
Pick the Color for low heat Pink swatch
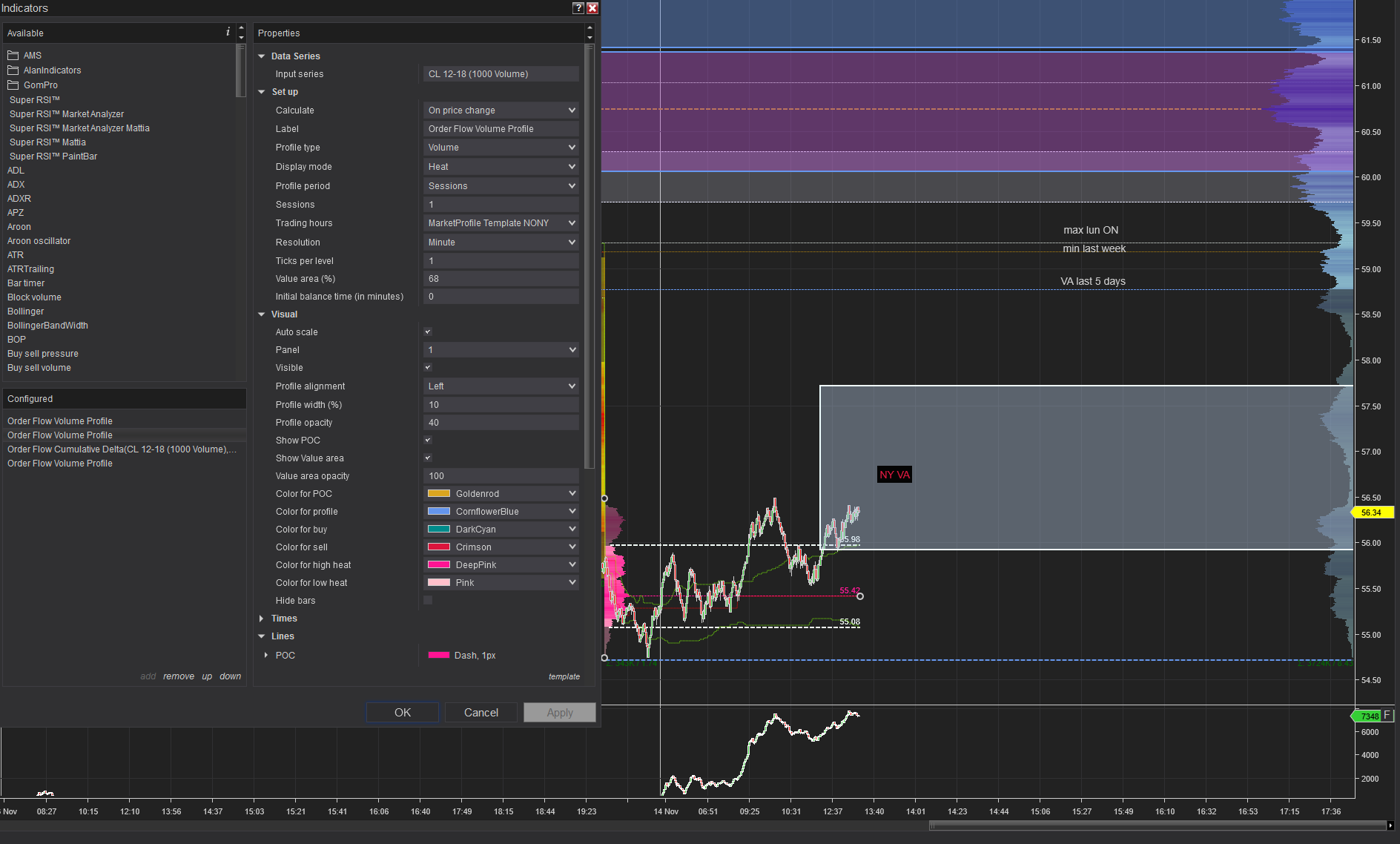coord(439,583)
